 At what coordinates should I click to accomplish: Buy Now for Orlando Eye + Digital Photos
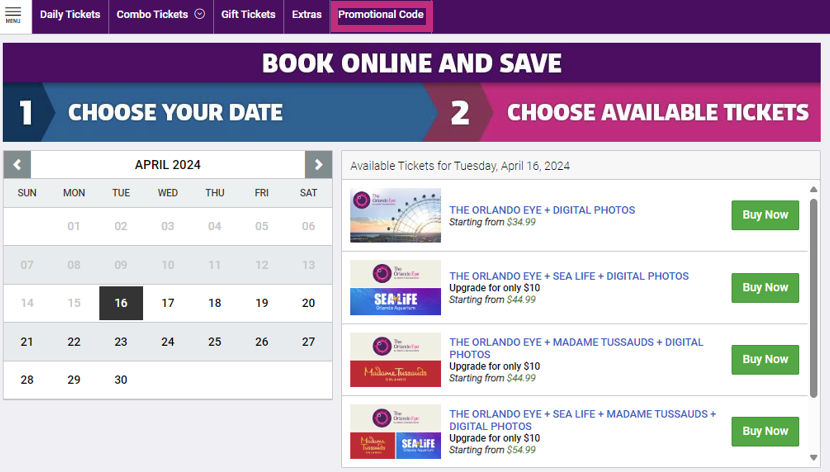(x=765, y=215)
